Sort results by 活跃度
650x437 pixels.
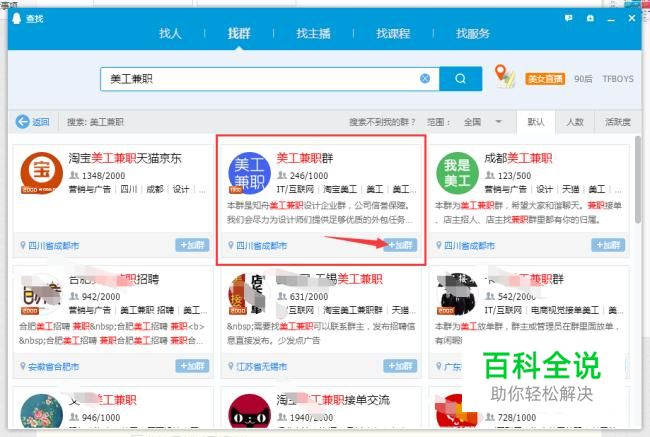(x=618, y=122)
